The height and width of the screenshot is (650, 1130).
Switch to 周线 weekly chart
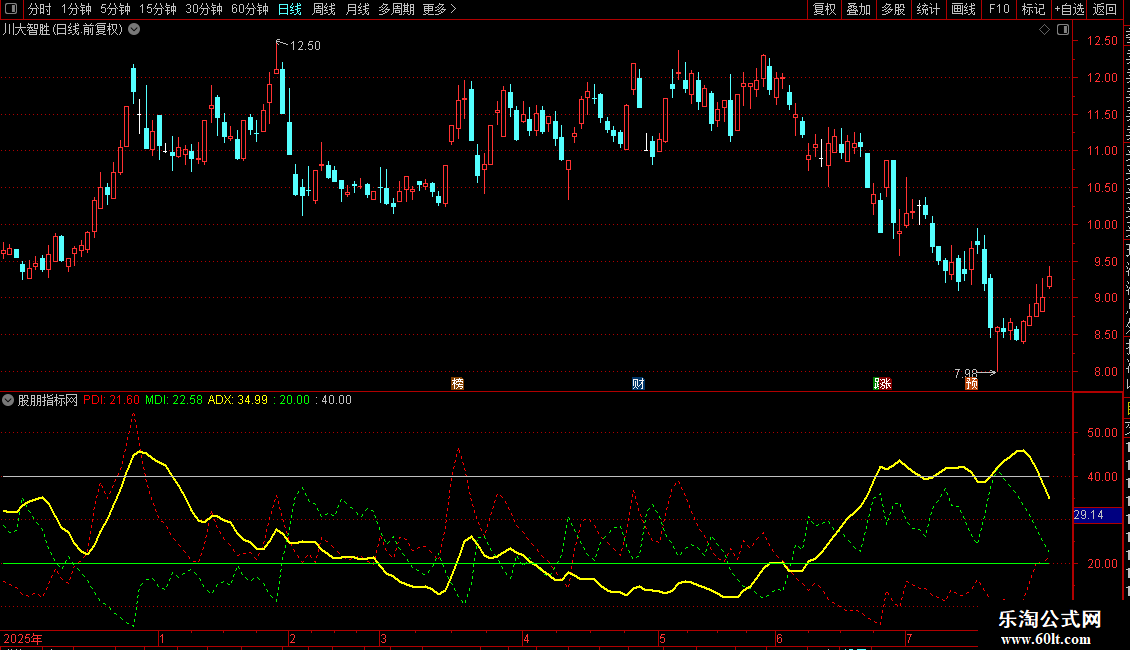324,9
